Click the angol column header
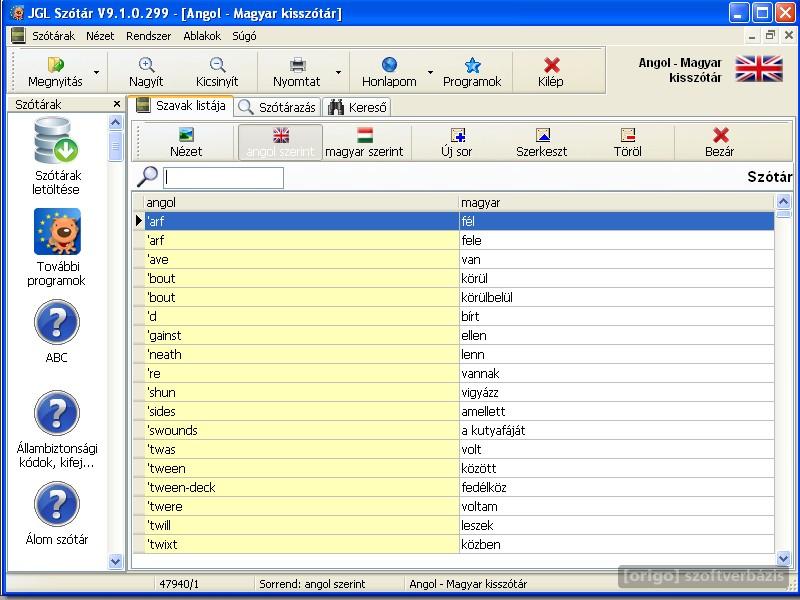Image resolution: width=800 pixels, height=600 pixels. [302, 203]
